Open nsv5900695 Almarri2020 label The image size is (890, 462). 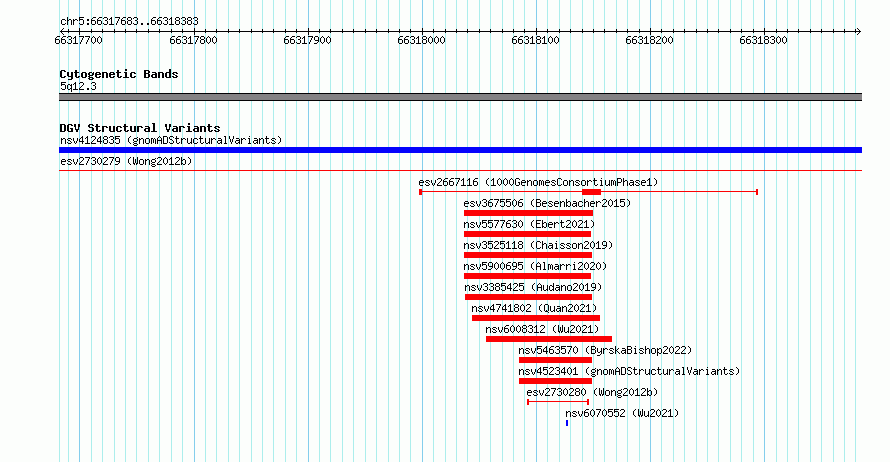[x=535, y=266]
